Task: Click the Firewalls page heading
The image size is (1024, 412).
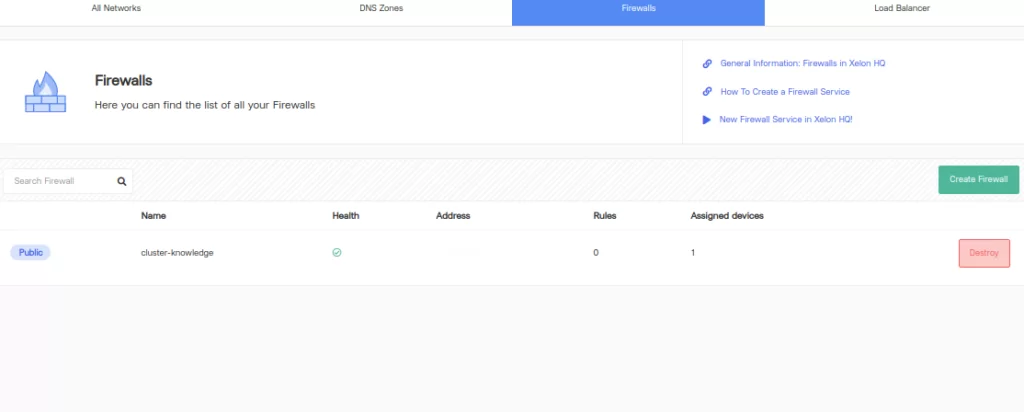Action: [123, 81]
